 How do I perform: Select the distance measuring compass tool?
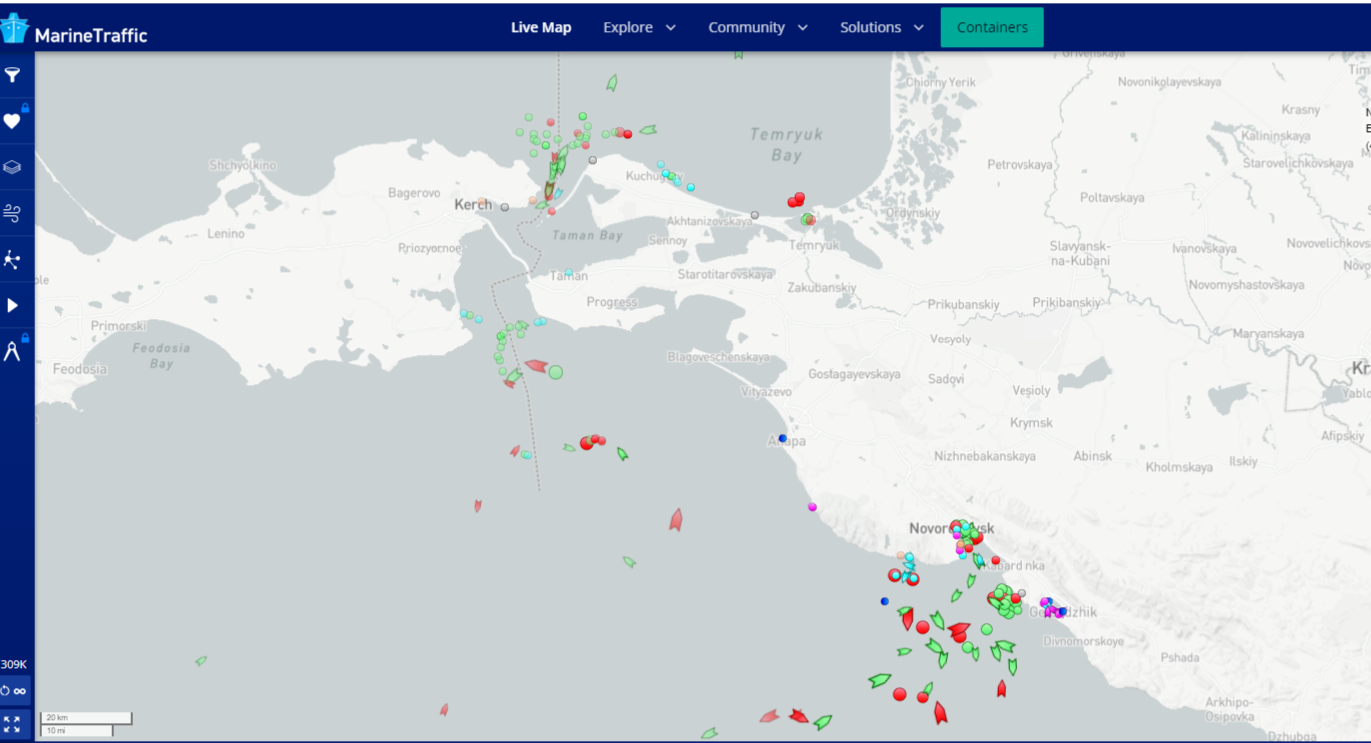point(12,351)
